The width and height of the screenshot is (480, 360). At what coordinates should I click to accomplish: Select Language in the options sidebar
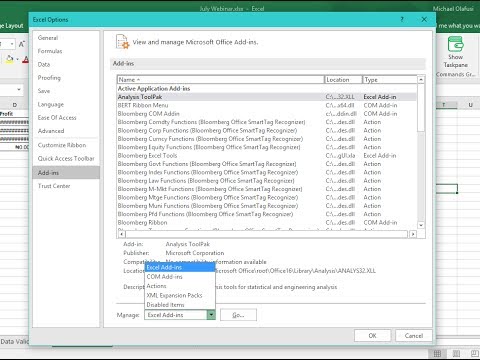point(66,104)
